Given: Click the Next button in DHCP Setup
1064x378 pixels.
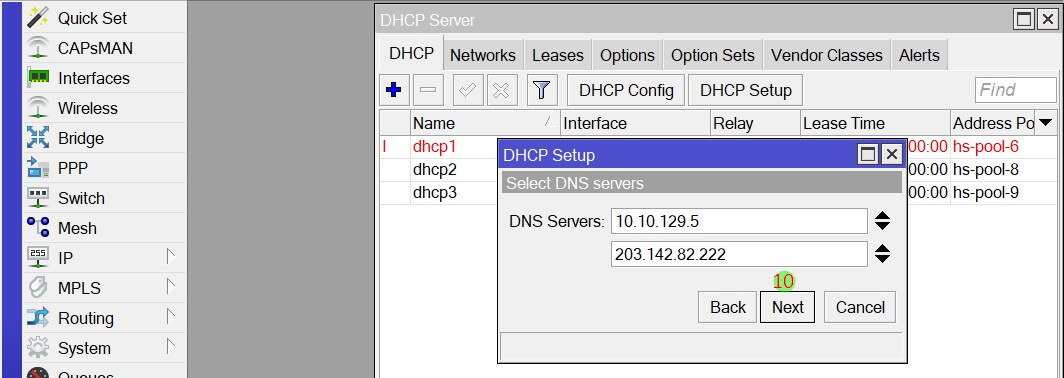Looking at the screenshot, I should pos(787,307).
